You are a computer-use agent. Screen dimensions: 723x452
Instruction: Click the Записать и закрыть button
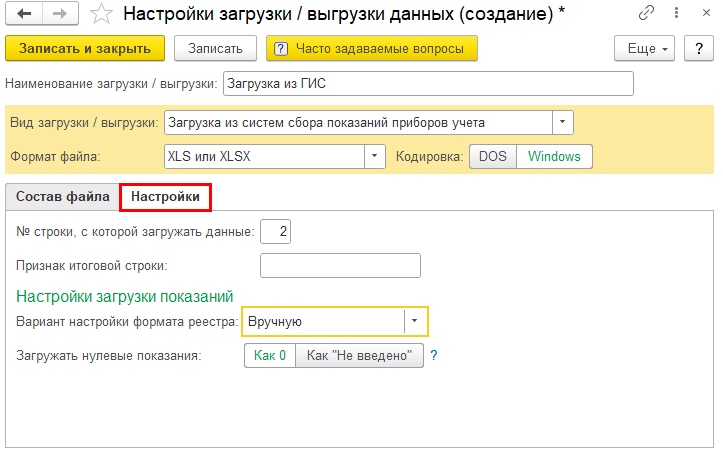(x=85, y=48)
